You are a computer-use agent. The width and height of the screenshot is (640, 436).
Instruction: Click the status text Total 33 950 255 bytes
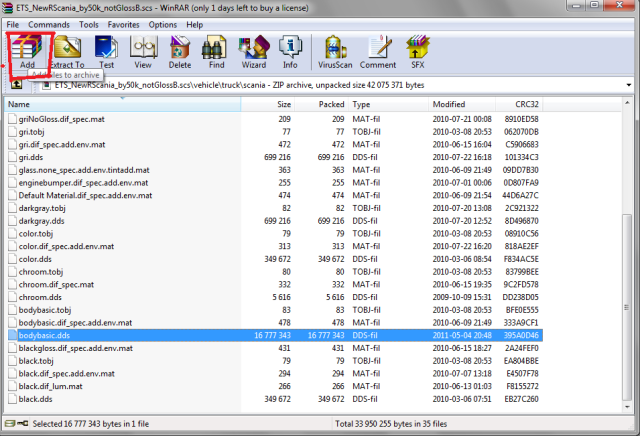pyautogui.click(x=391, y=424)
